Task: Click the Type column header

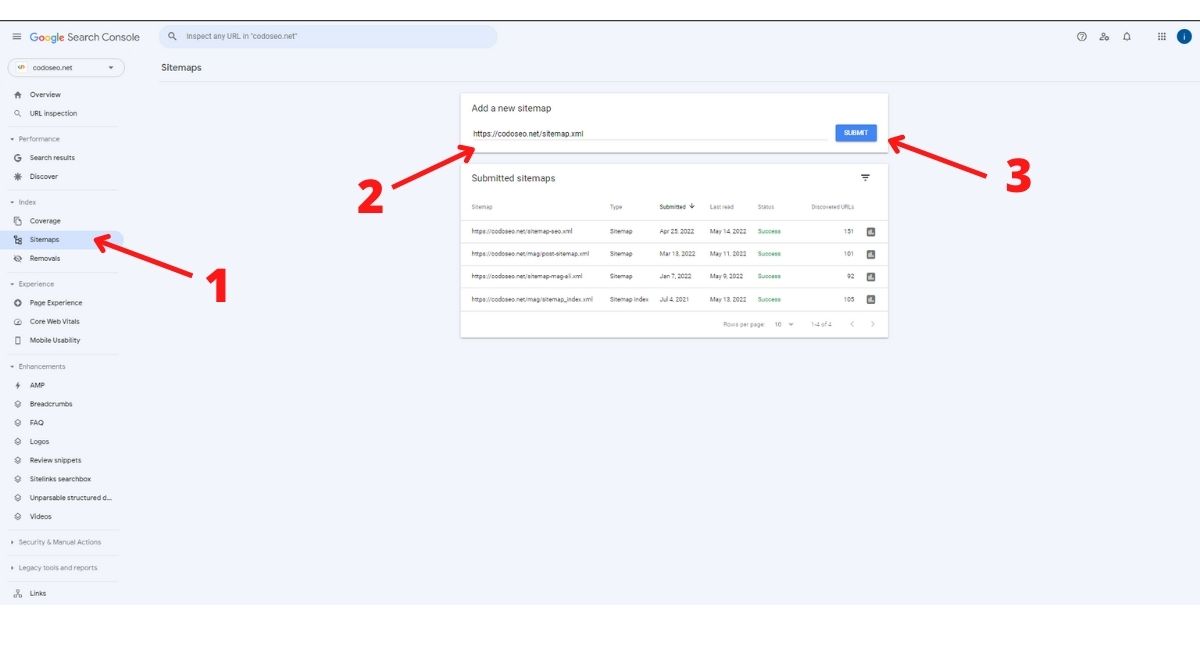Action: pos(616,207)
